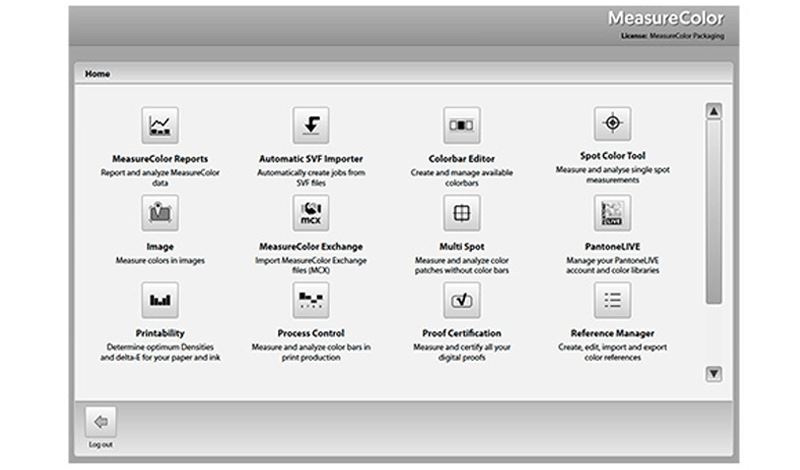Click "Measure and analyse single spot measurements" text

click(x=612, y=175)
